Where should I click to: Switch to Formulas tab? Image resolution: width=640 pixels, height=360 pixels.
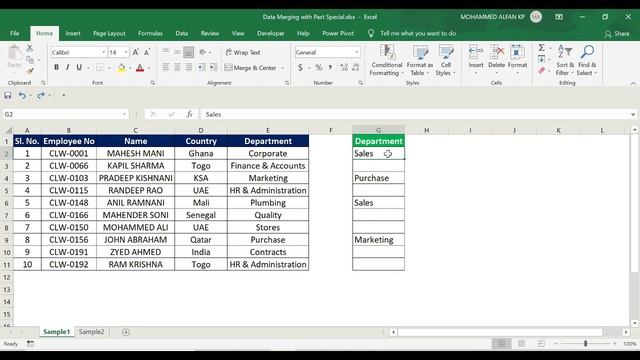[x=150, y=33]
